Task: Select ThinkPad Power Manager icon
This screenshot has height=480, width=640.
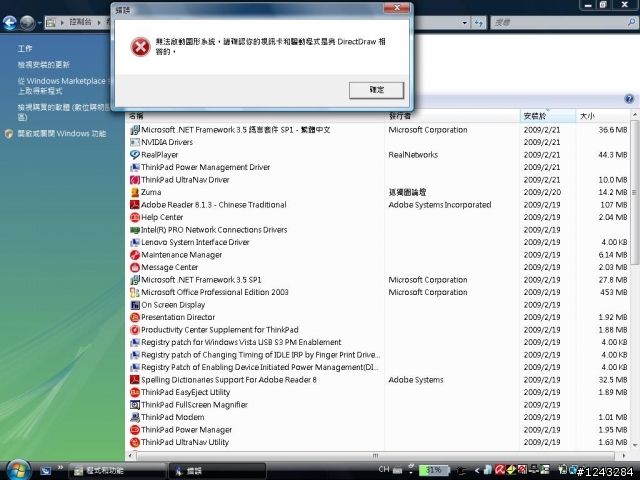Action: (x=134, y=430)
